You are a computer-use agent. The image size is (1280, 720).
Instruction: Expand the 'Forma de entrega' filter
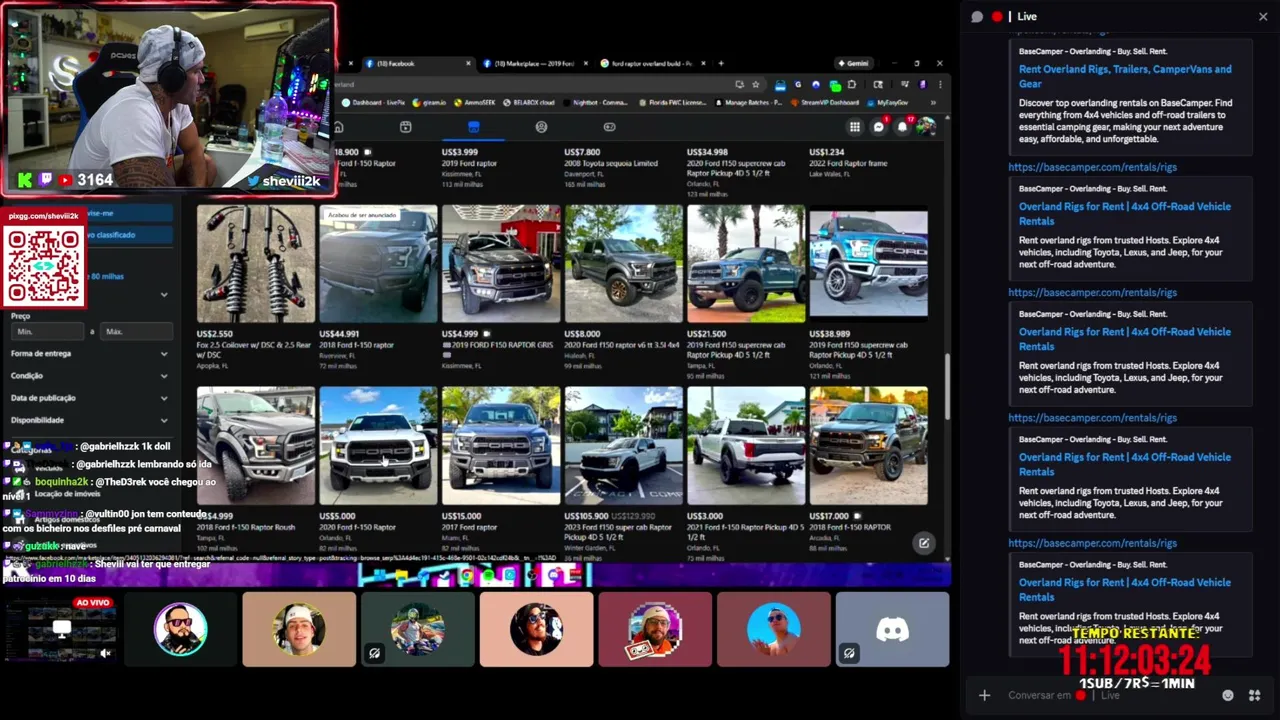89,353
